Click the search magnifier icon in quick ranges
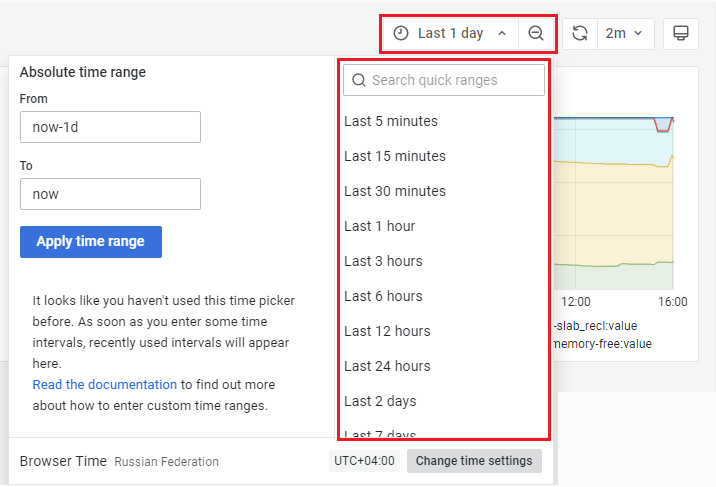 click(359, 80)
